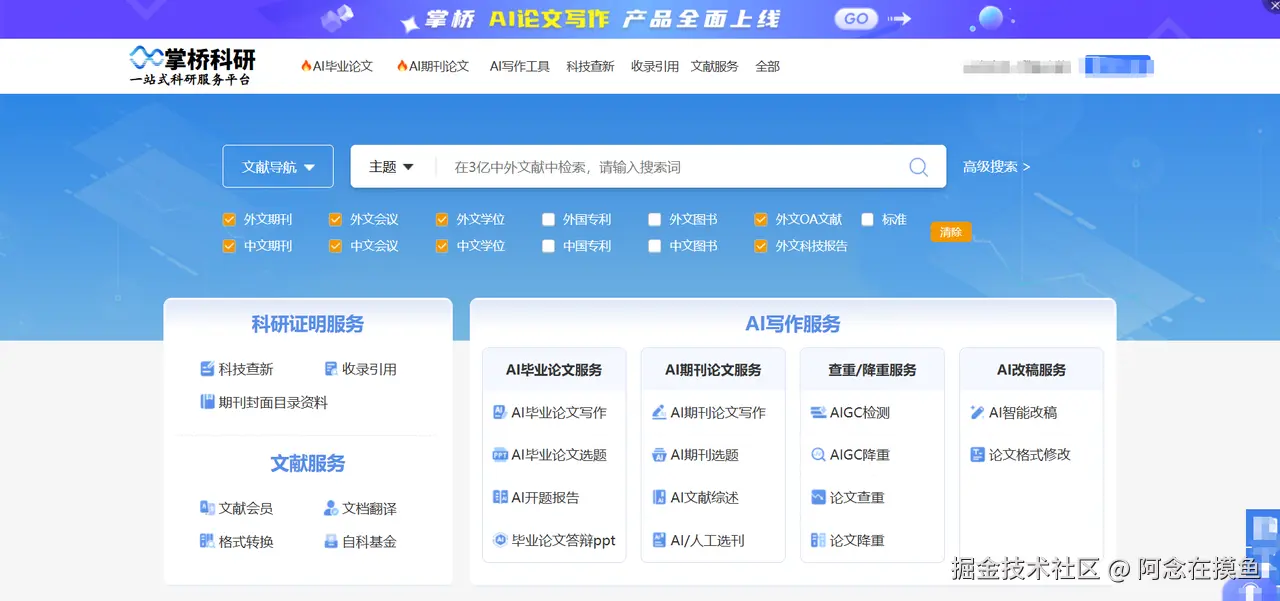This screenshot has height=601, width=1280.
Task: Click the 文献会员 icon
Action: (207, 508)
